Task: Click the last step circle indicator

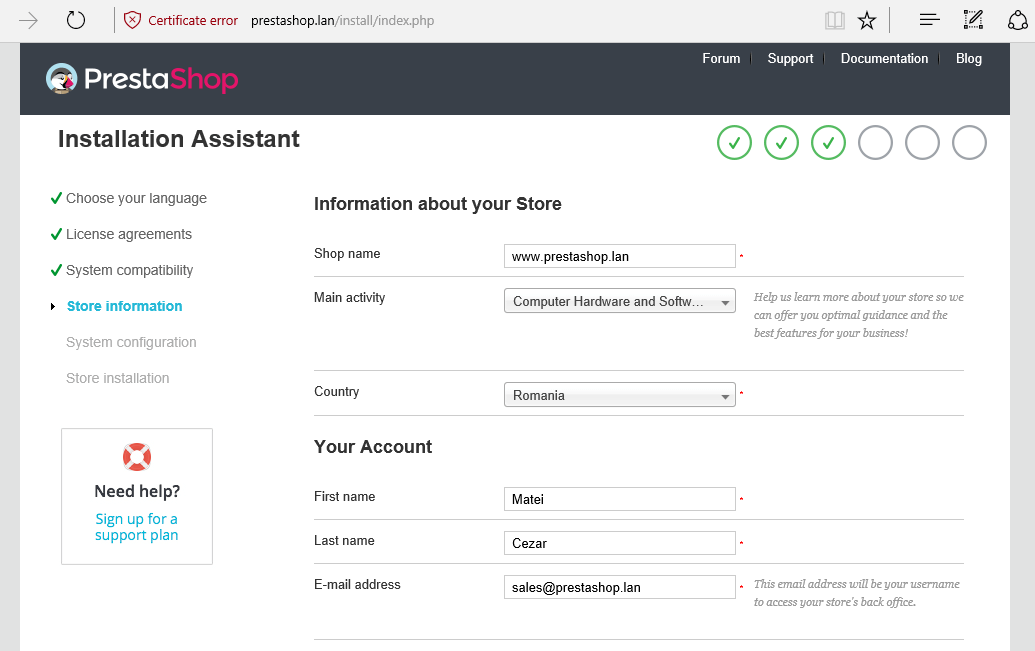Action: 969,143
